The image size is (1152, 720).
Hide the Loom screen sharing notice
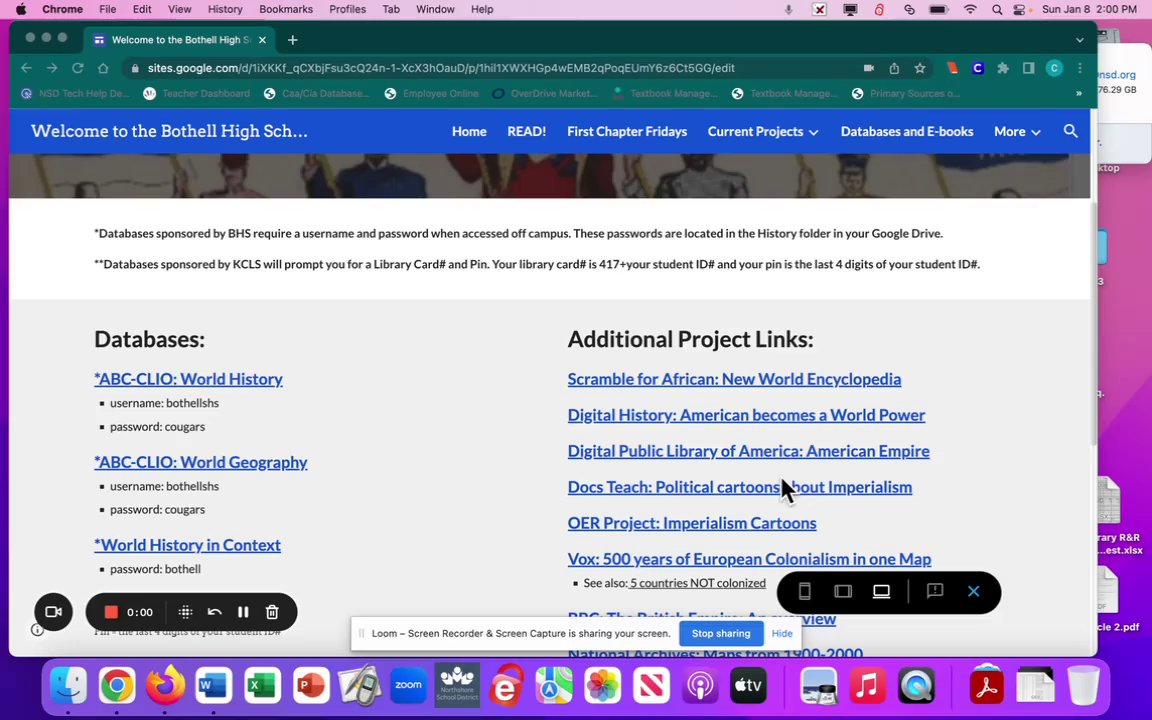coord(782,633)
